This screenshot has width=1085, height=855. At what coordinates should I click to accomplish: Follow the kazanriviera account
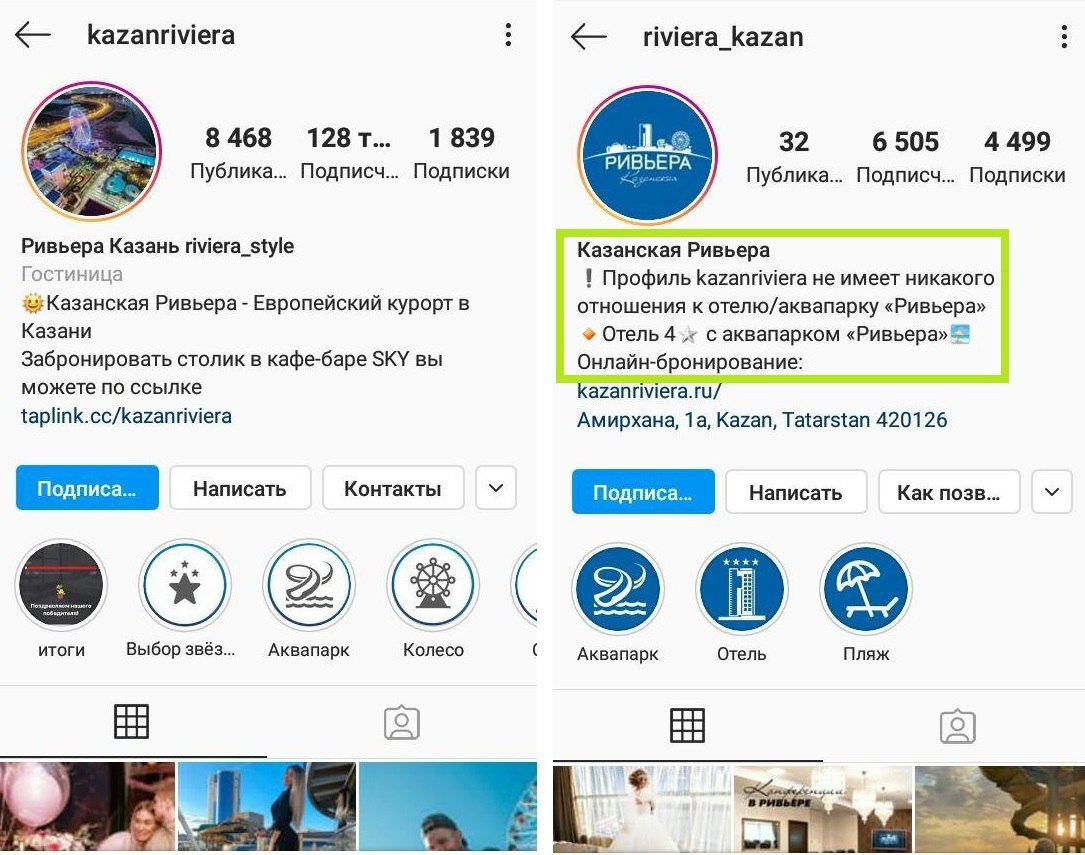coord(87,488)
